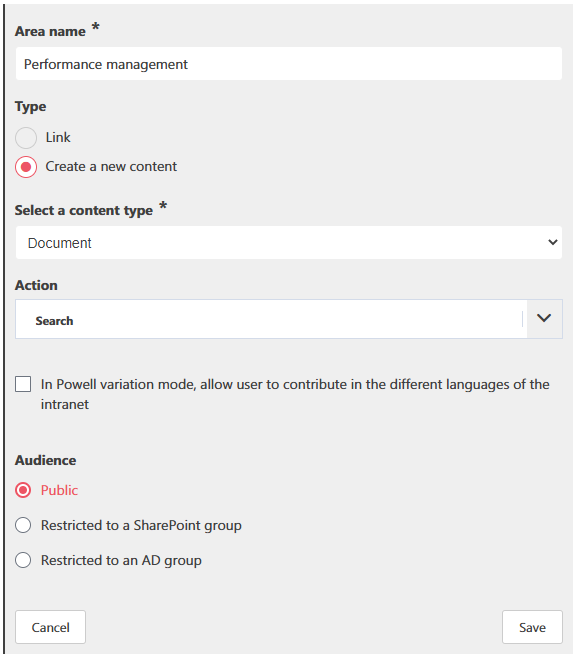Open the Document content type select box

pos(289,243)
